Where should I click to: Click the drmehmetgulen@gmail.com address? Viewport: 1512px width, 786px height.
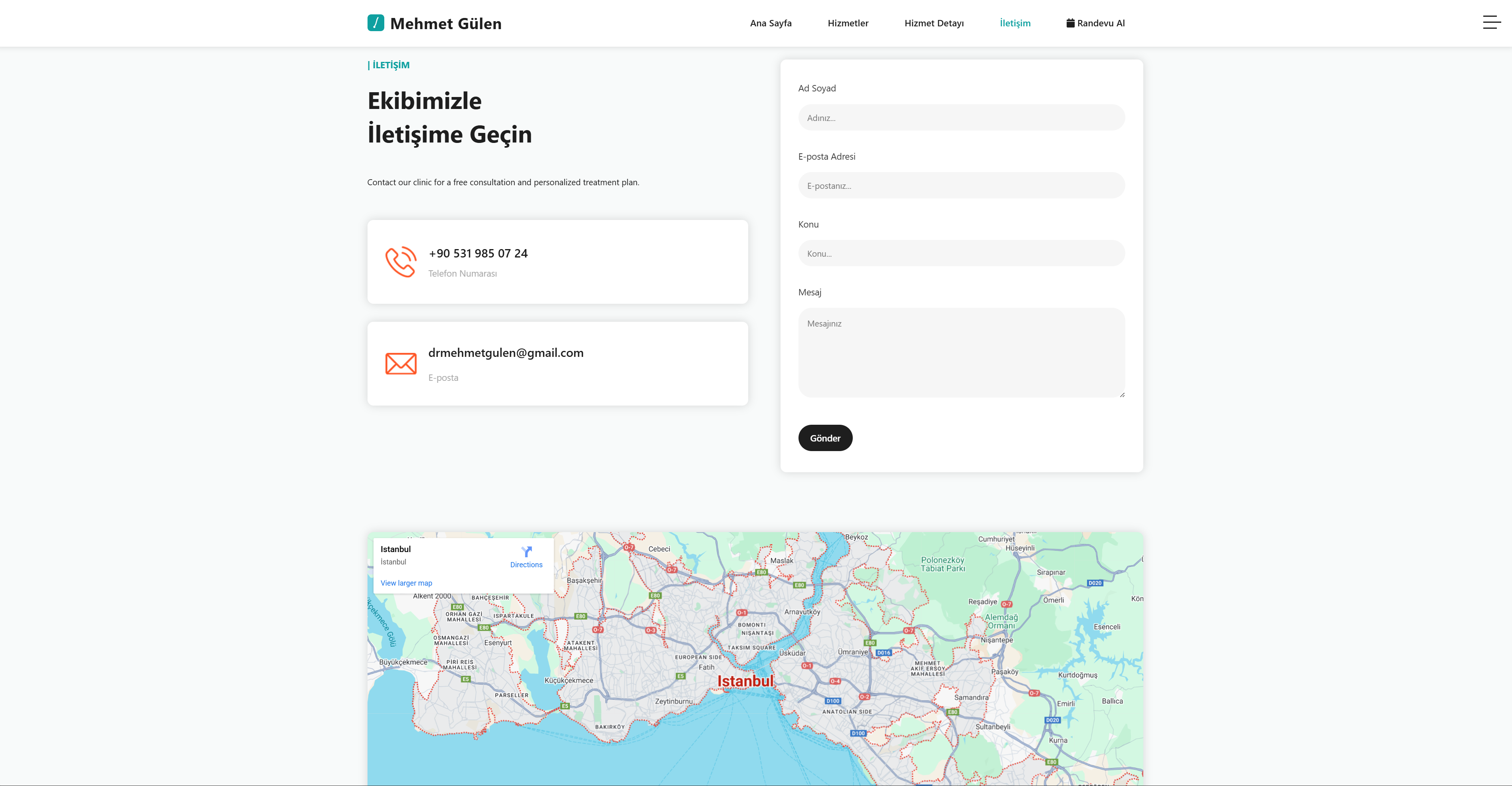(x=505, y=353)
